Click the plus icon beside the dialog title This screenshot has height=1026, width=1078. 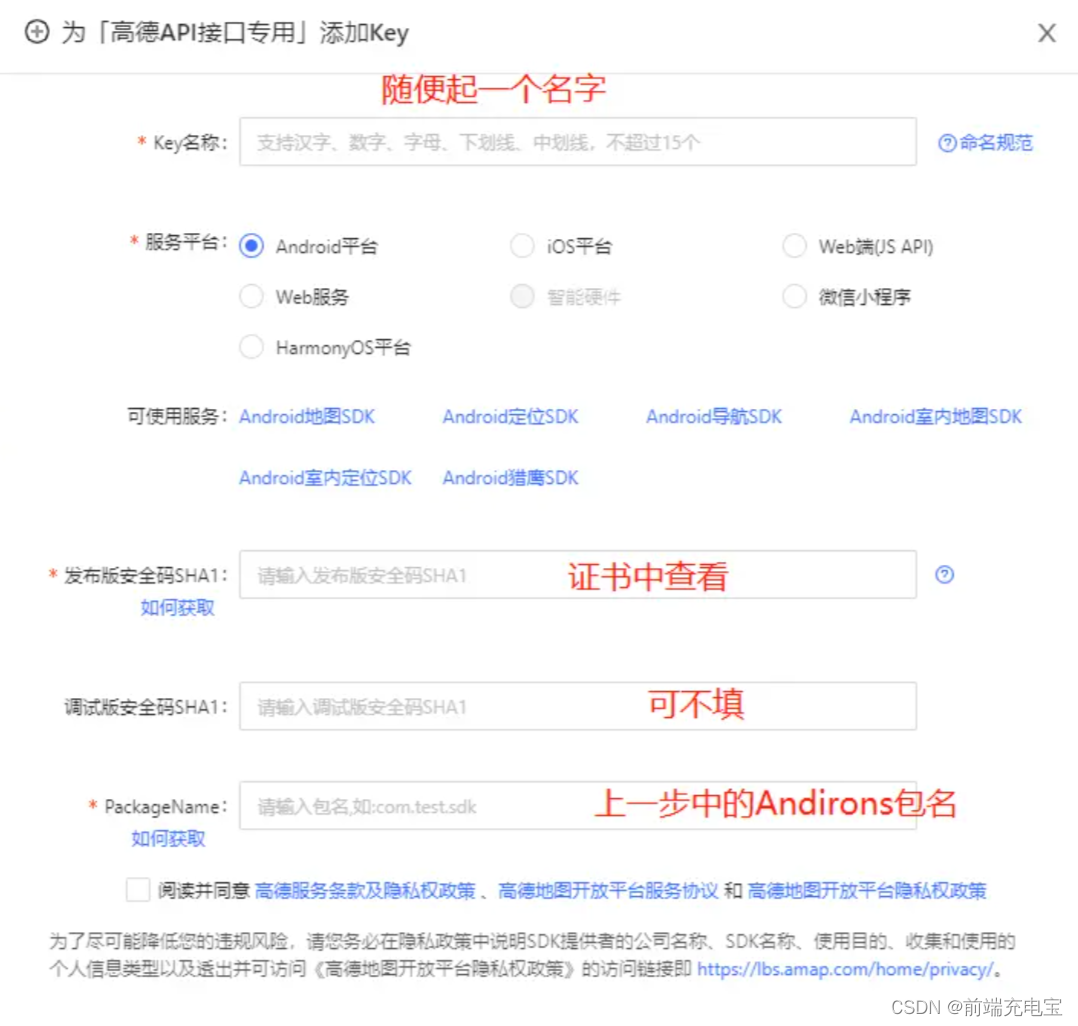pyautogui.click(x=37, y=32)
